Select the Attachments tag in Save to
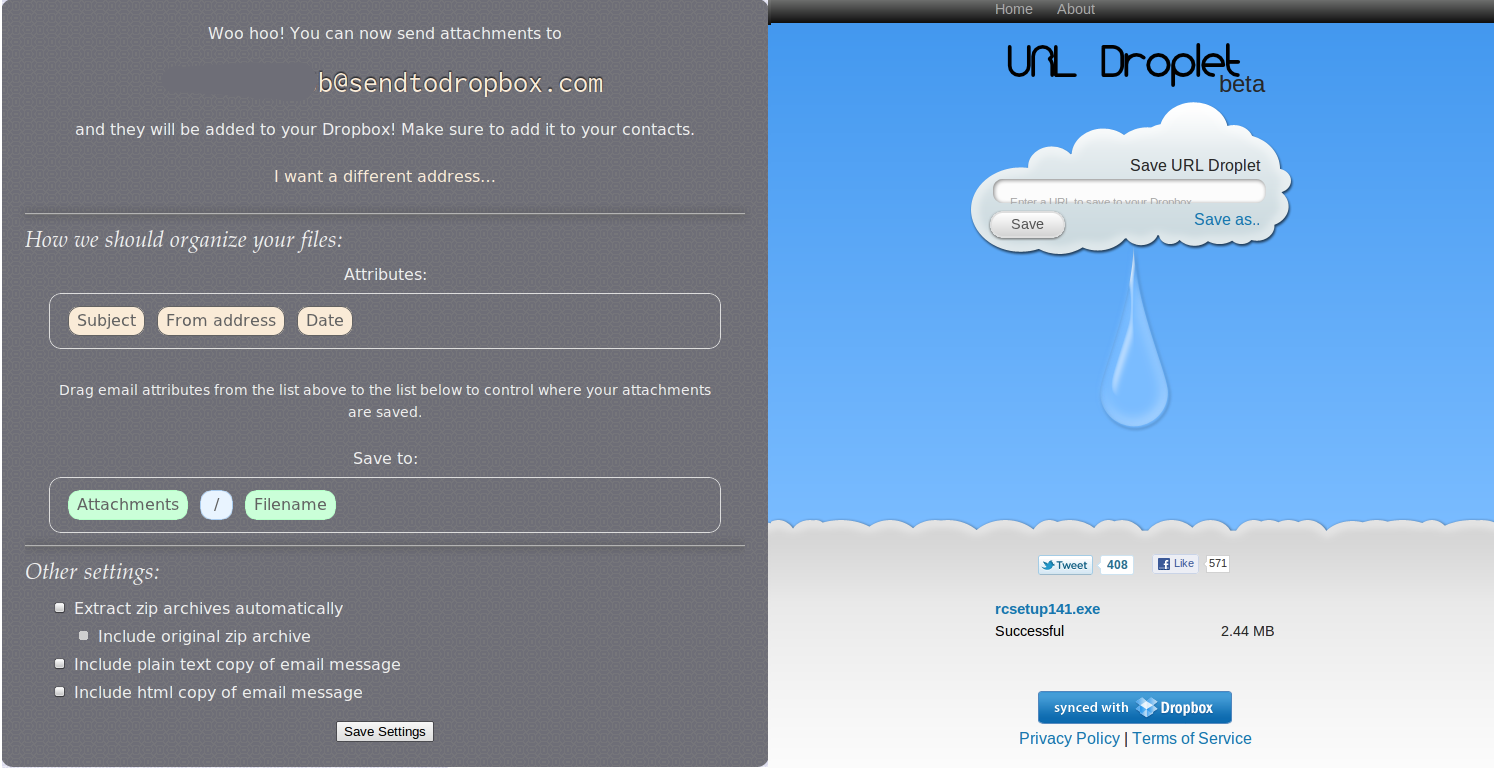The width and height of the screenshot is (1494, 768). pos(128,505)
